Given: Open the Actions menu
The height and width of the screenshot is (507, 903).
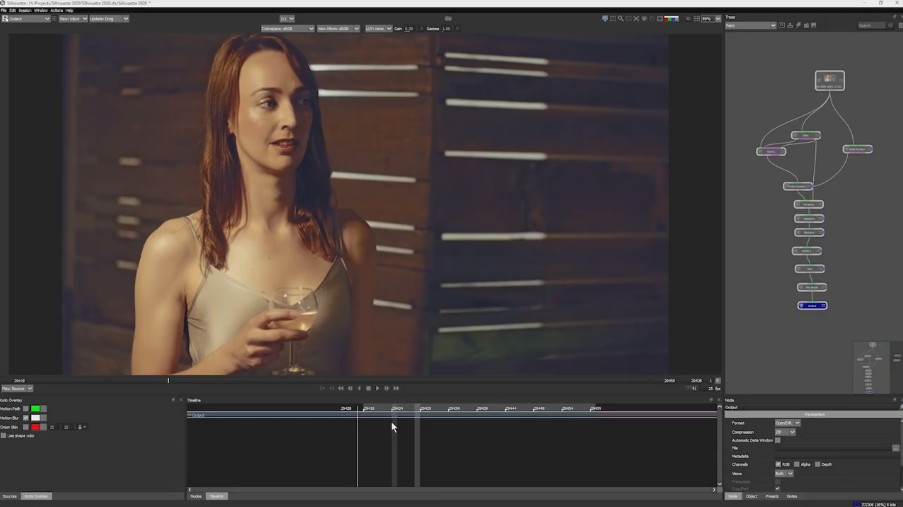Looking at the screenshot, I should 56,10.
